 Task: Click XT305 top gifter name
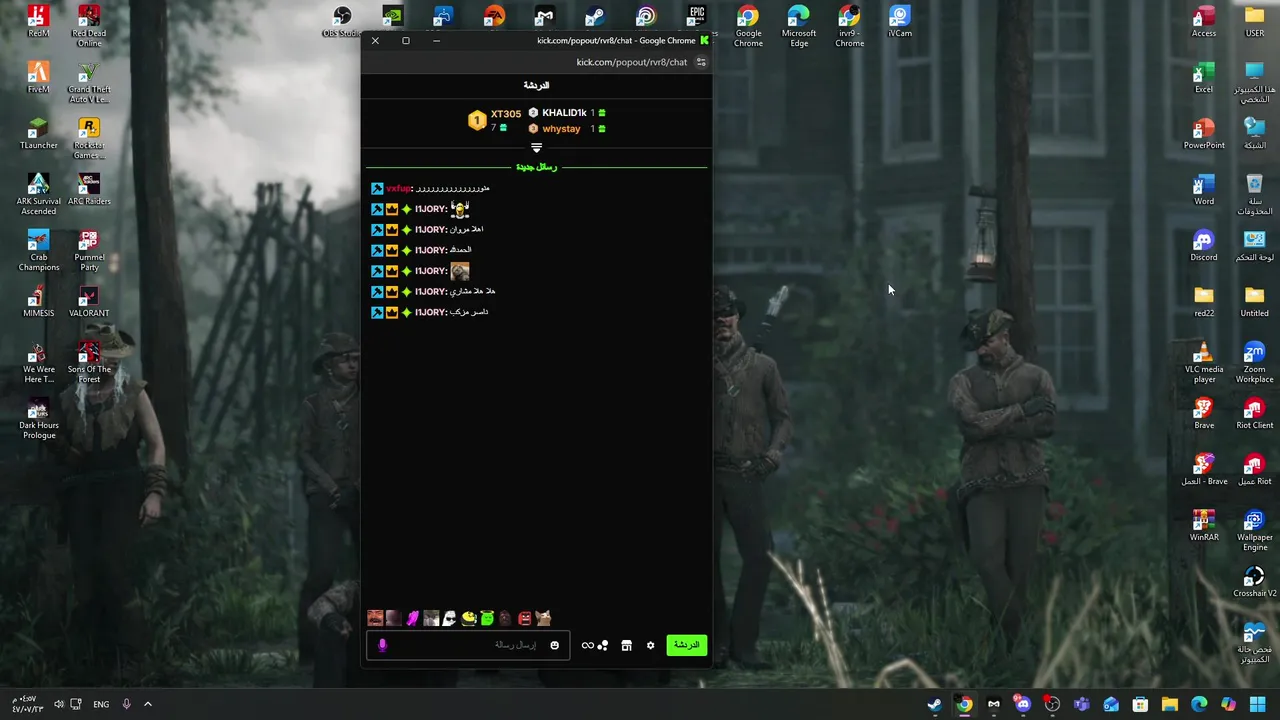(506, 114)
